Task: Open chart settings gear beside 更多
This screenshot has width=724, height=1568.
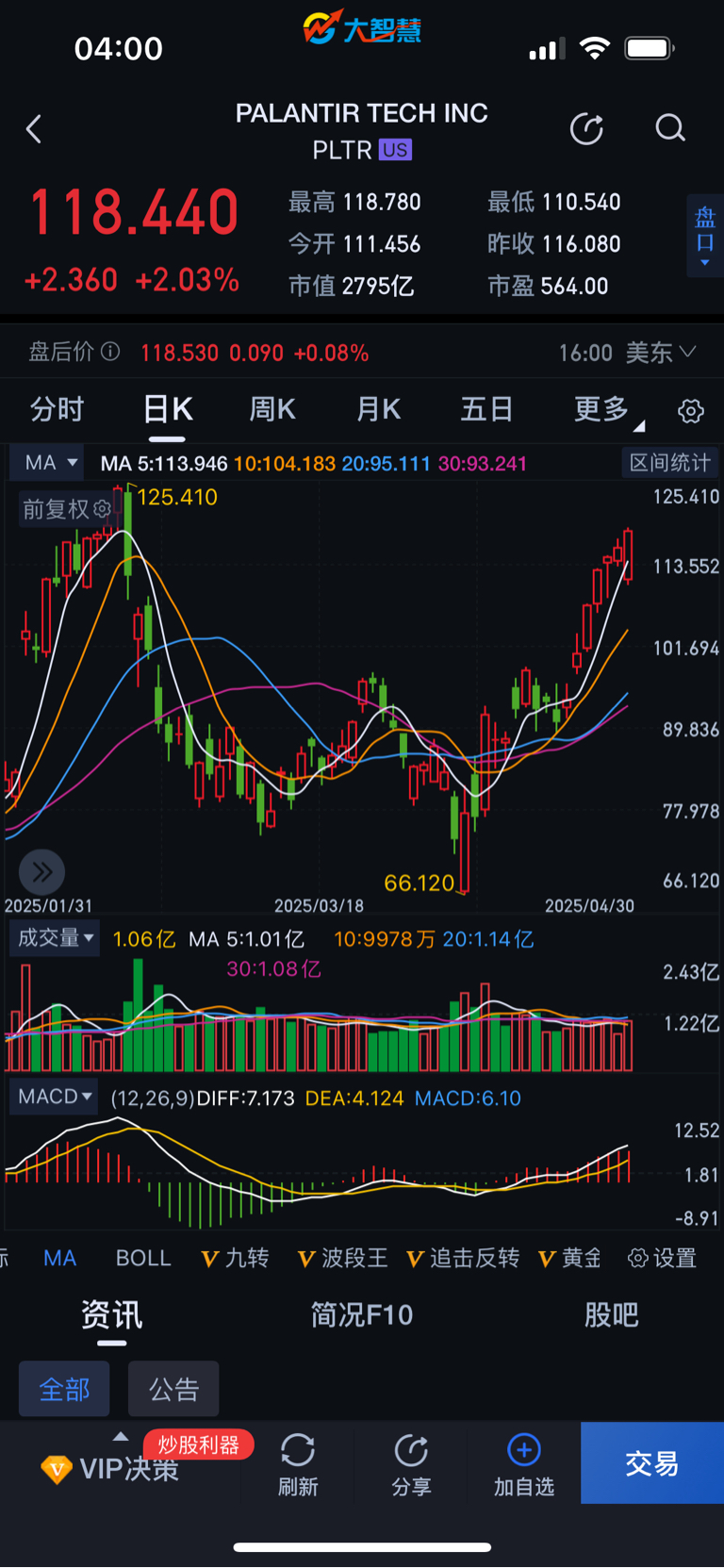Action: [x=691, y=411]
